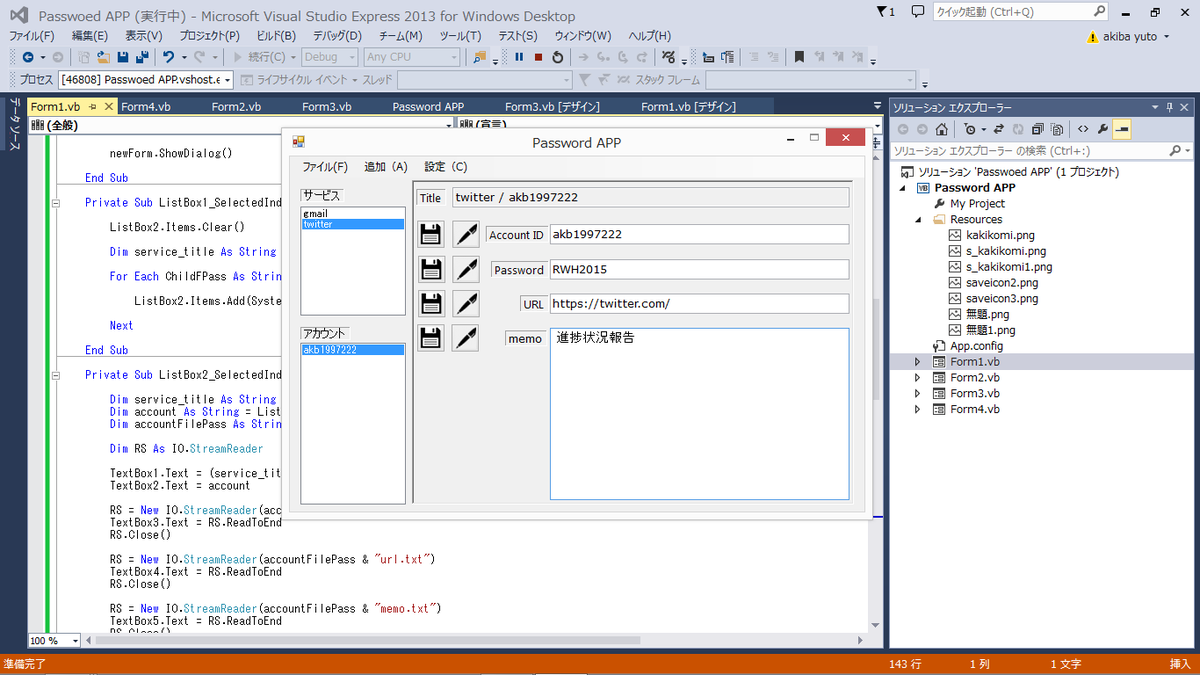1200x675 pixels.
Task: Toggle the Preview Selected Items button
Action: 1122,129
